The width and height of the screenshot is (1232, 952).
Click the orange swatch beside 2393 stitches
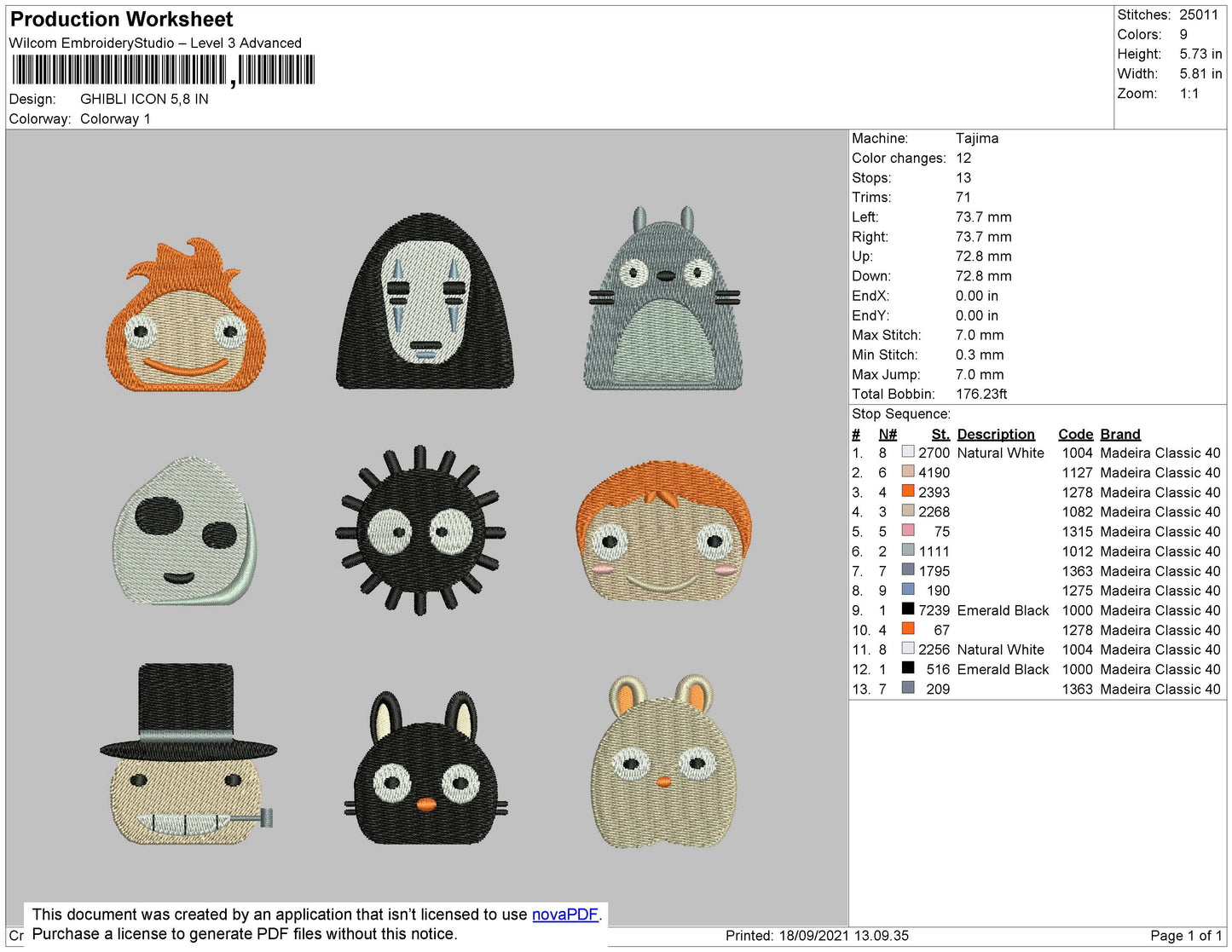pyautogui.click(x=908, y=492)
